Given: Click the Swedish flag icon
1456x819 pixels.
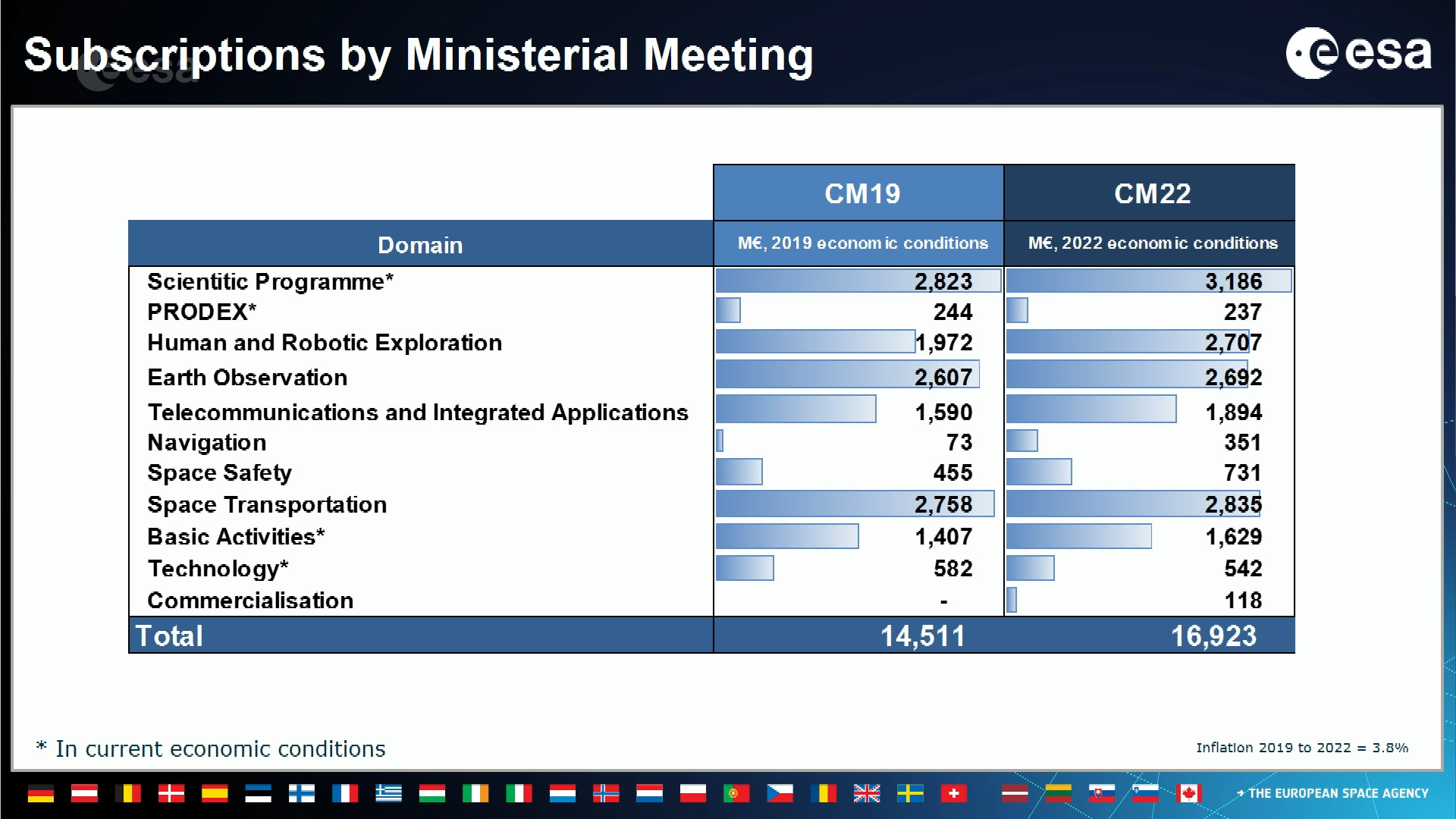Looking at the screenshot, I should (910, 793).
